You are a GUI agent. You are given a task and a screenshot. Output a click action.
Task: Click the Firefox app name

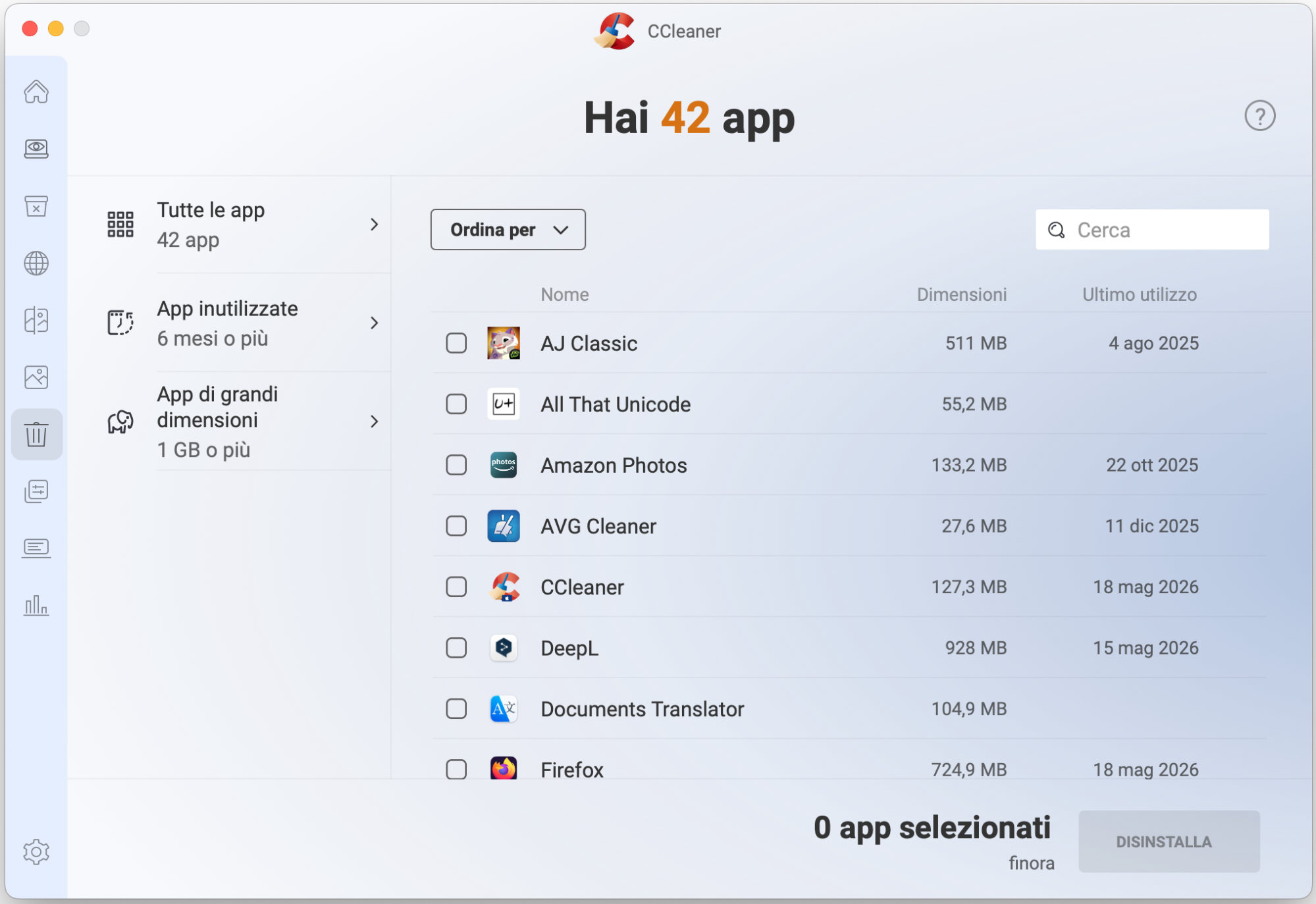tap(572, 770)
